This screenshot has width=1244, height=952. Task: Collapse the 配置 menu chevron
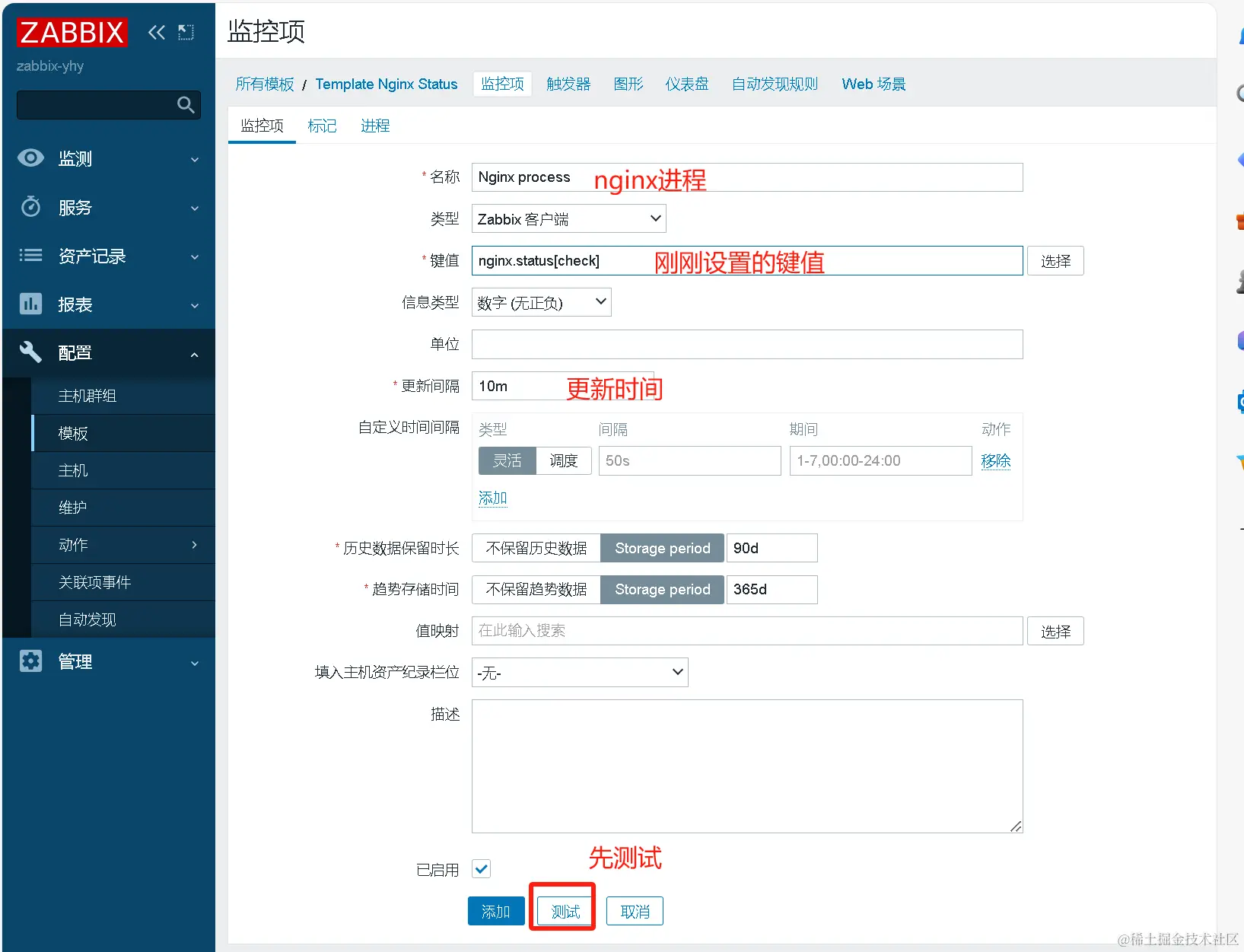tap(195, 354)
